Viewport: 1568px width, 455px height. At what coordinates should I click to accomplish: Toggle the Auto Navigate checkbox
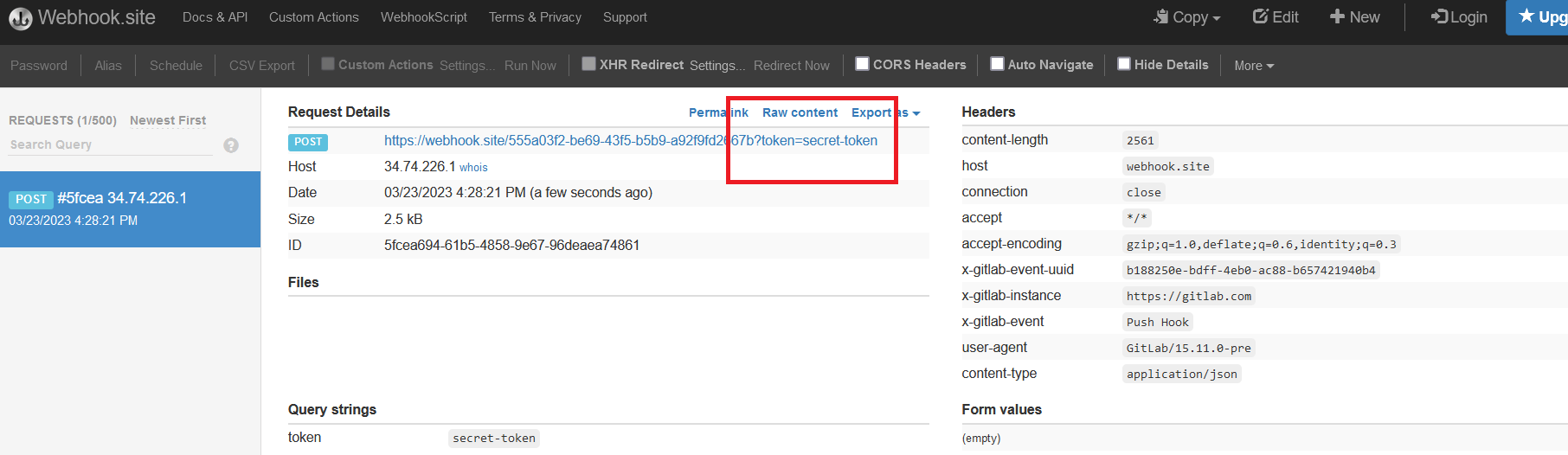pyautogui.click(x=997, y=64)
